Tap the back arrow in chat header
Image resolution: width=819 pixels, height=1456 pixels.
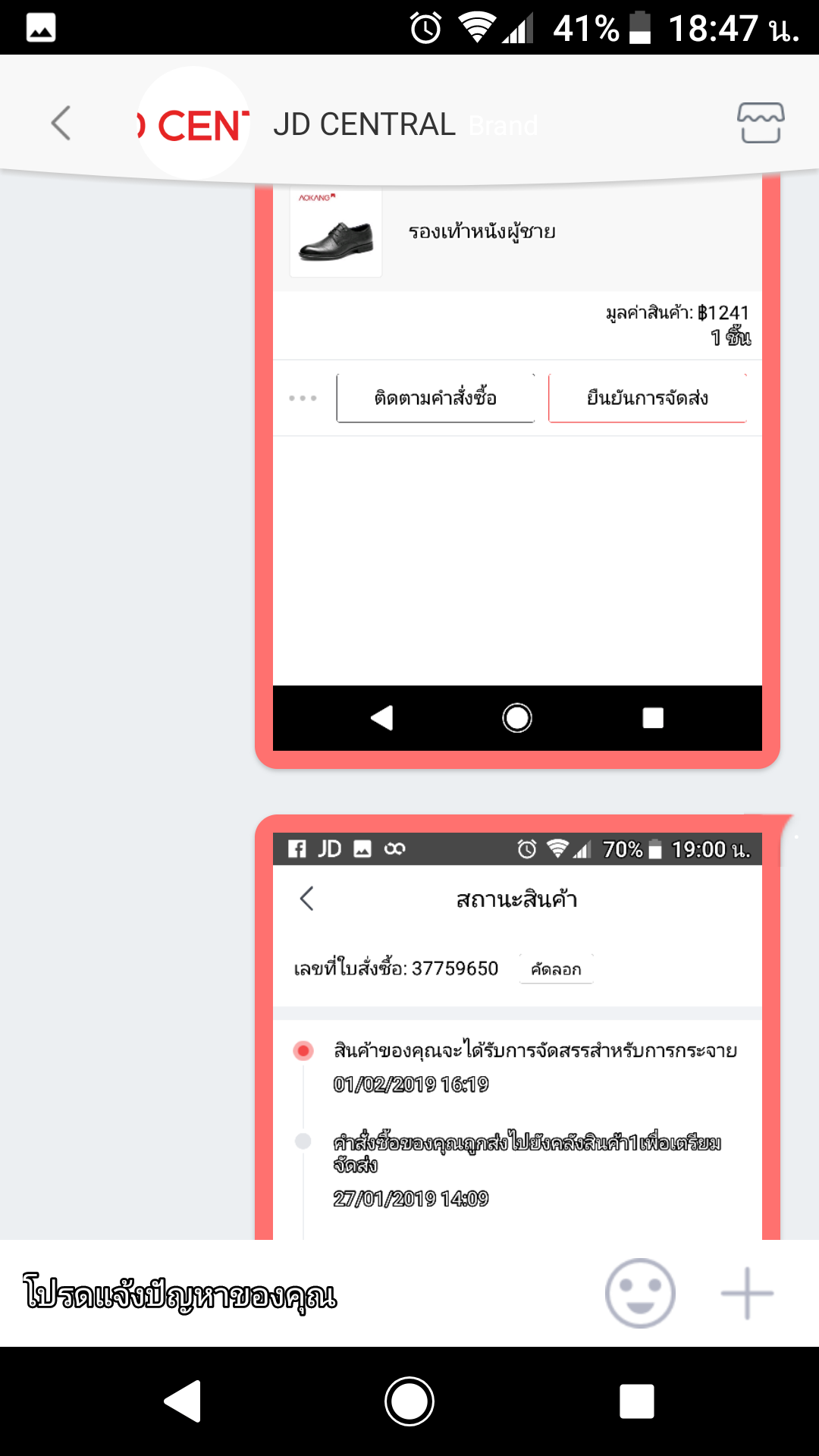tap(61, 123)
